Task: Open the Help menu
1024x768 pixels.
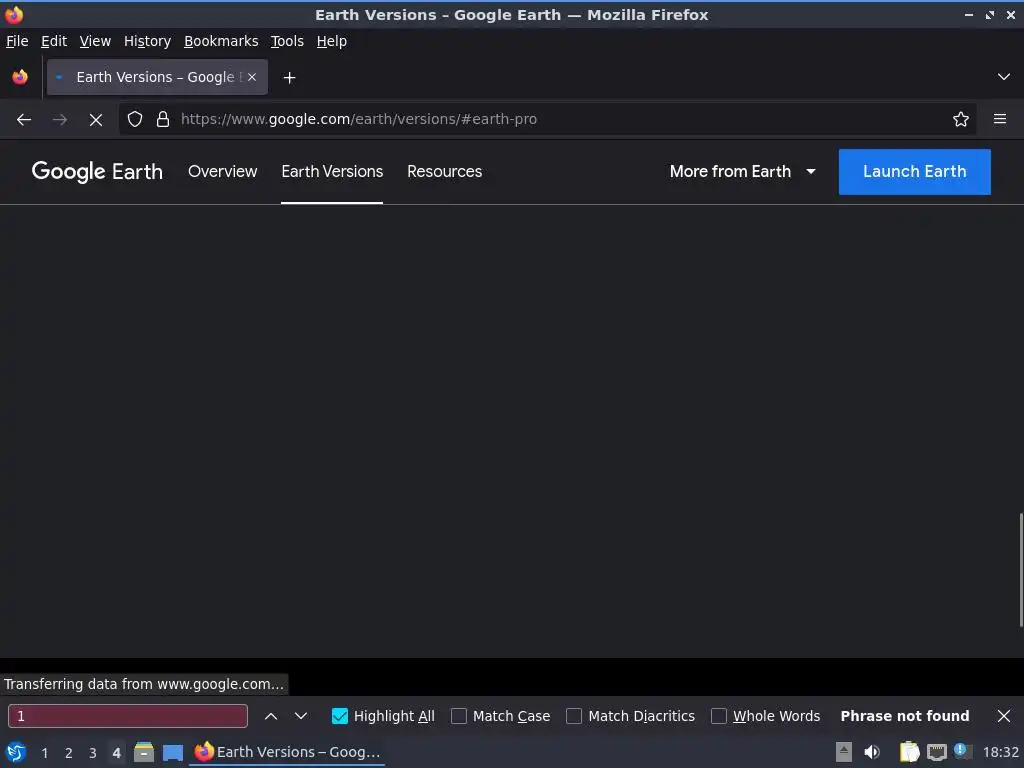Action: click(x=332, y=41)
